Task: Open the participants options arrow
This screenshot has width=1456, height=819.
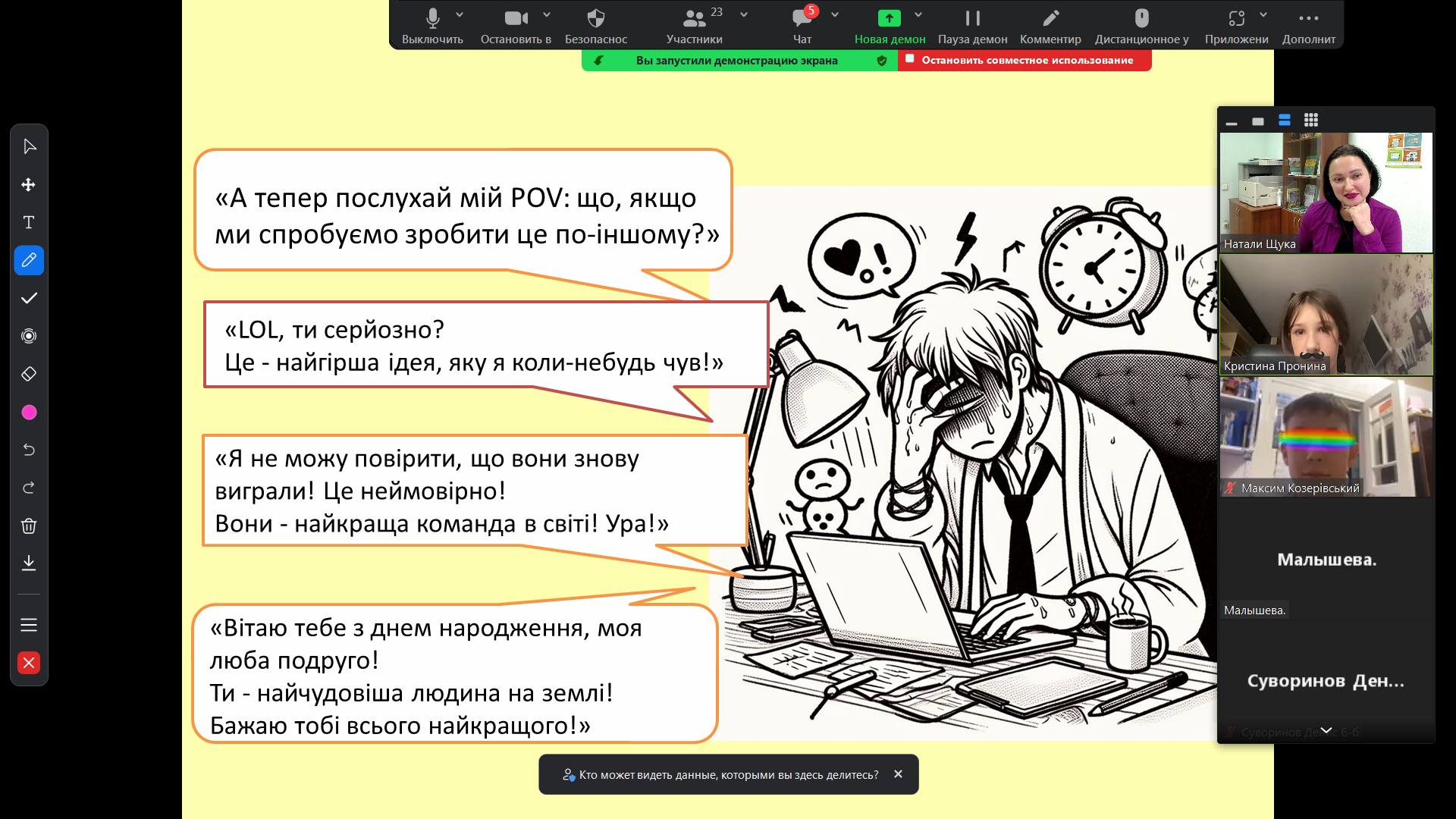Action: (744, 14)
